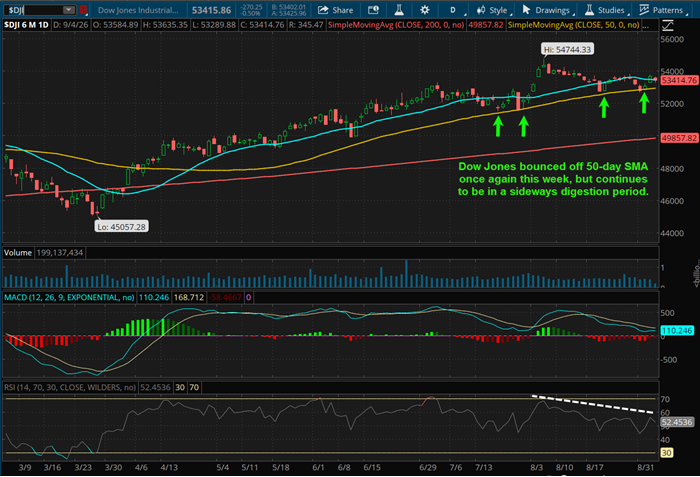Click the 3/9 date on time axis
The image size is (700, 477).
point(25,468)
